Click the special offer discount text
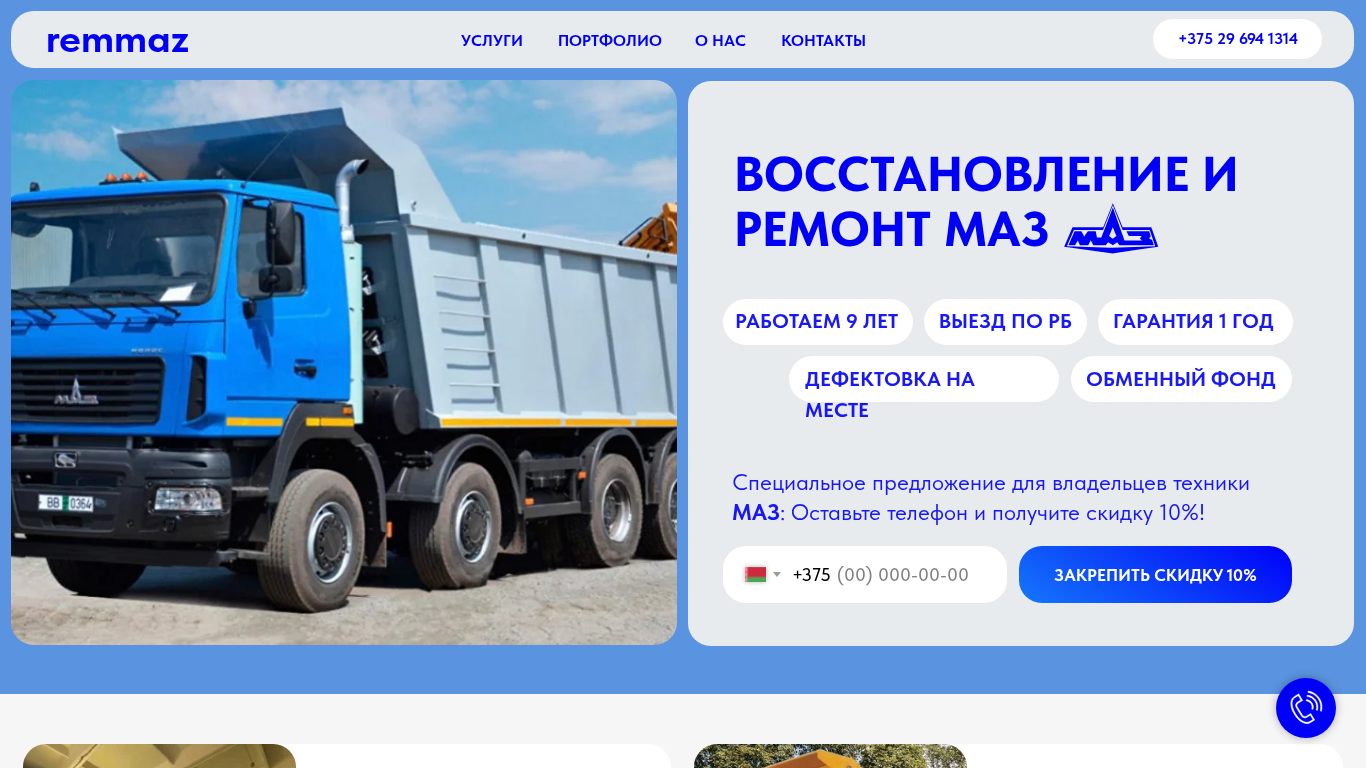 click(x=991, y=498)
